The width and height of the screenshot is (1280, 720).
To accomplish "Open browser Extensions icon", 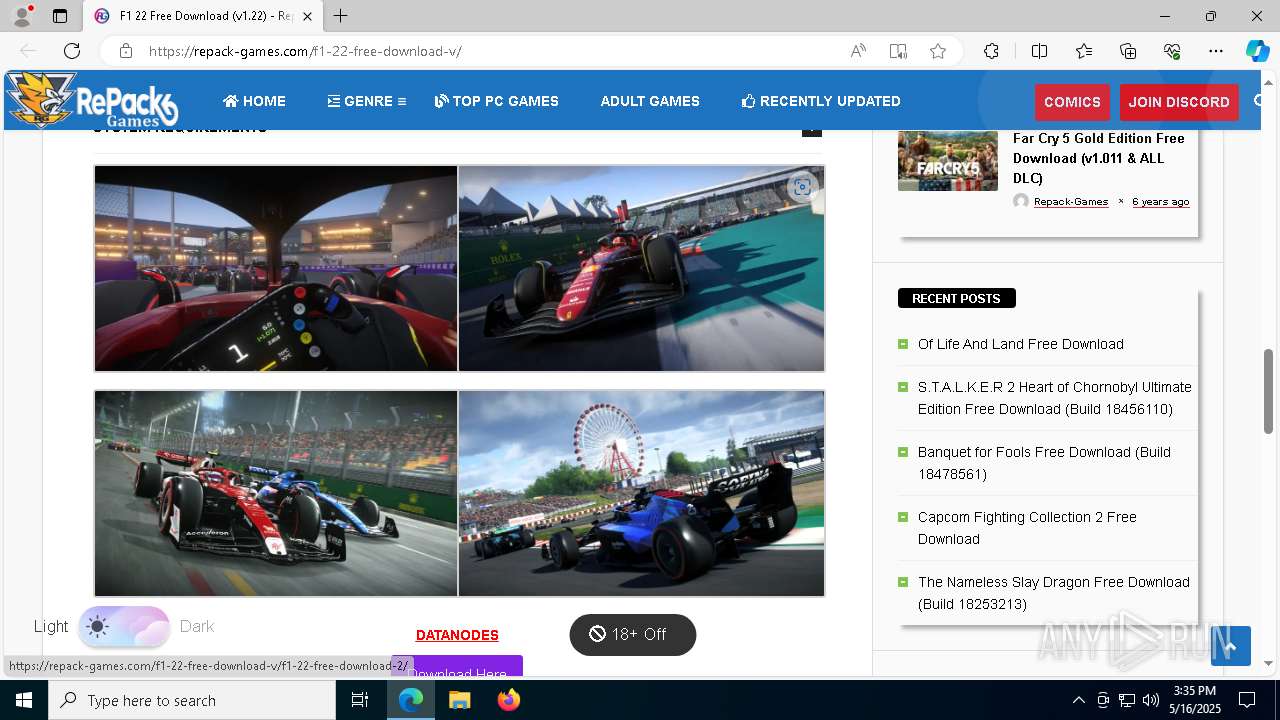I will pos(991,51).
